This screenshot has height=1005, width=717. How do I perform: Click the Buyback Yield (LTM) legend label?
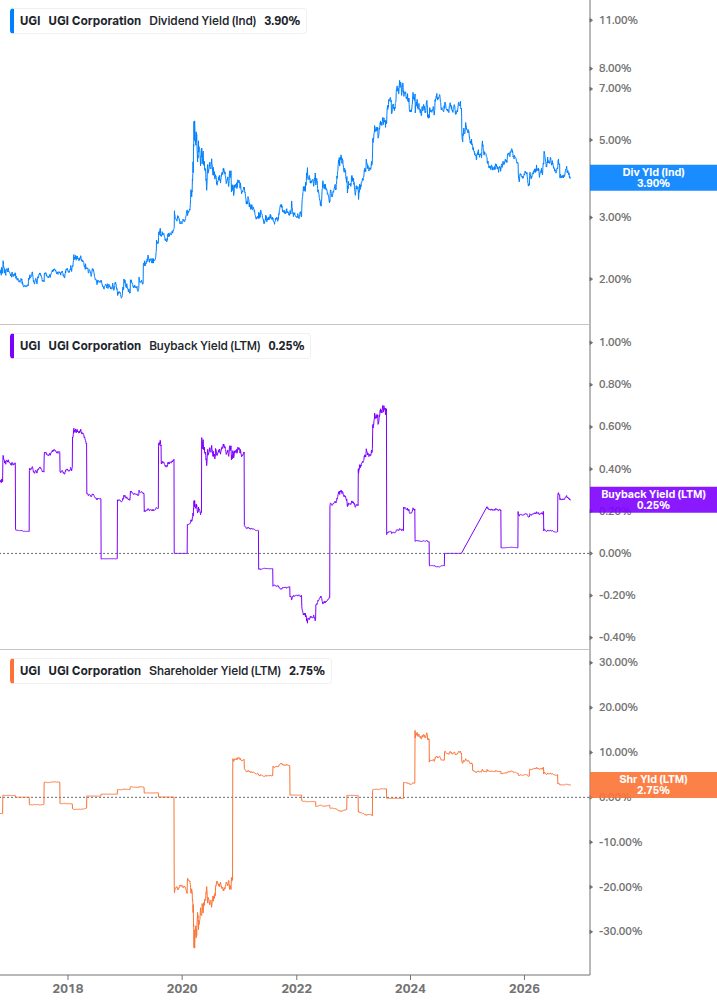point(204,346)
